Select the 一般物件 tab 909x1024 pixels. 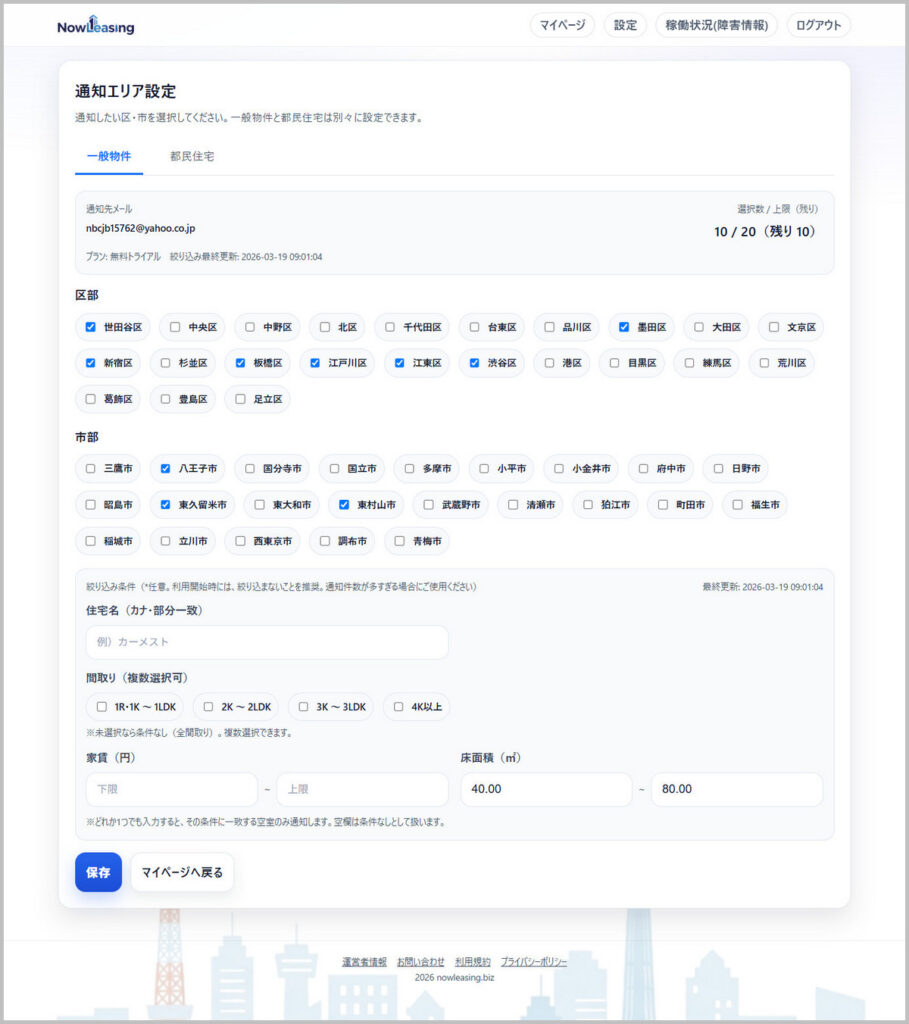click(109, 156)
